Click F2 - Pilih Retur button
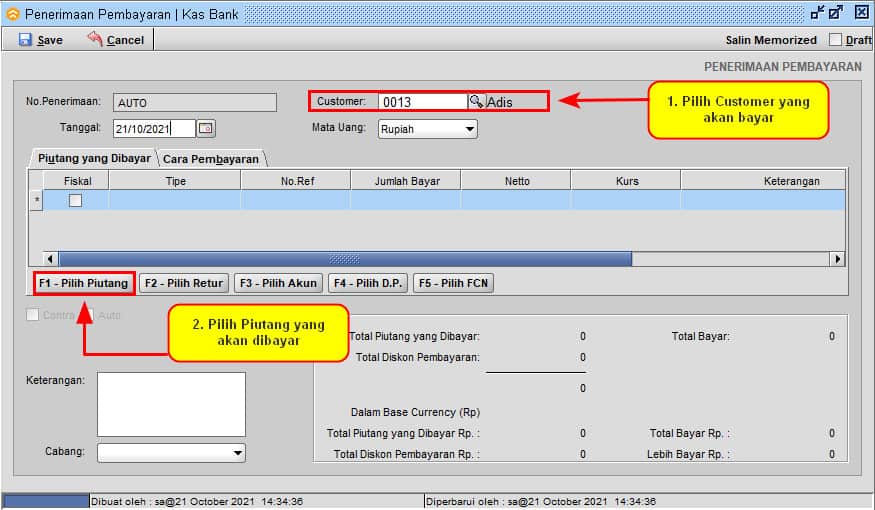This screenshot has height=510, width=875. click(x=184, y=283)
